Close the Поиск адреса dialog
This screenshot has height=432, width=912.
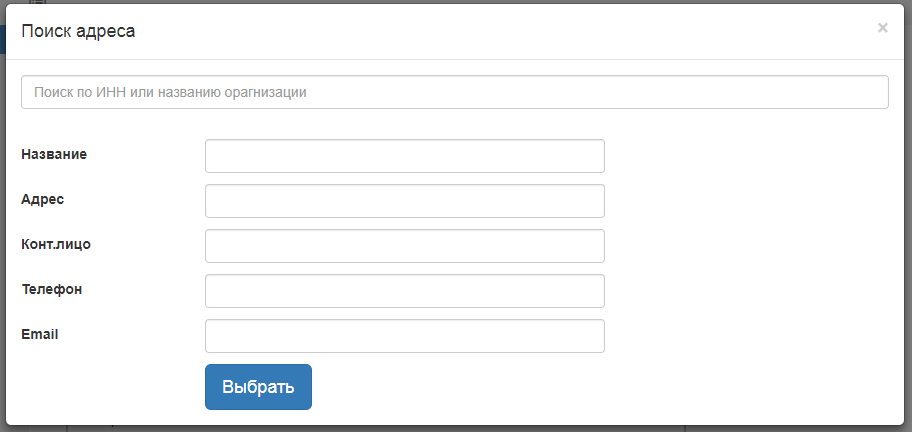click(x=882, y=28)
